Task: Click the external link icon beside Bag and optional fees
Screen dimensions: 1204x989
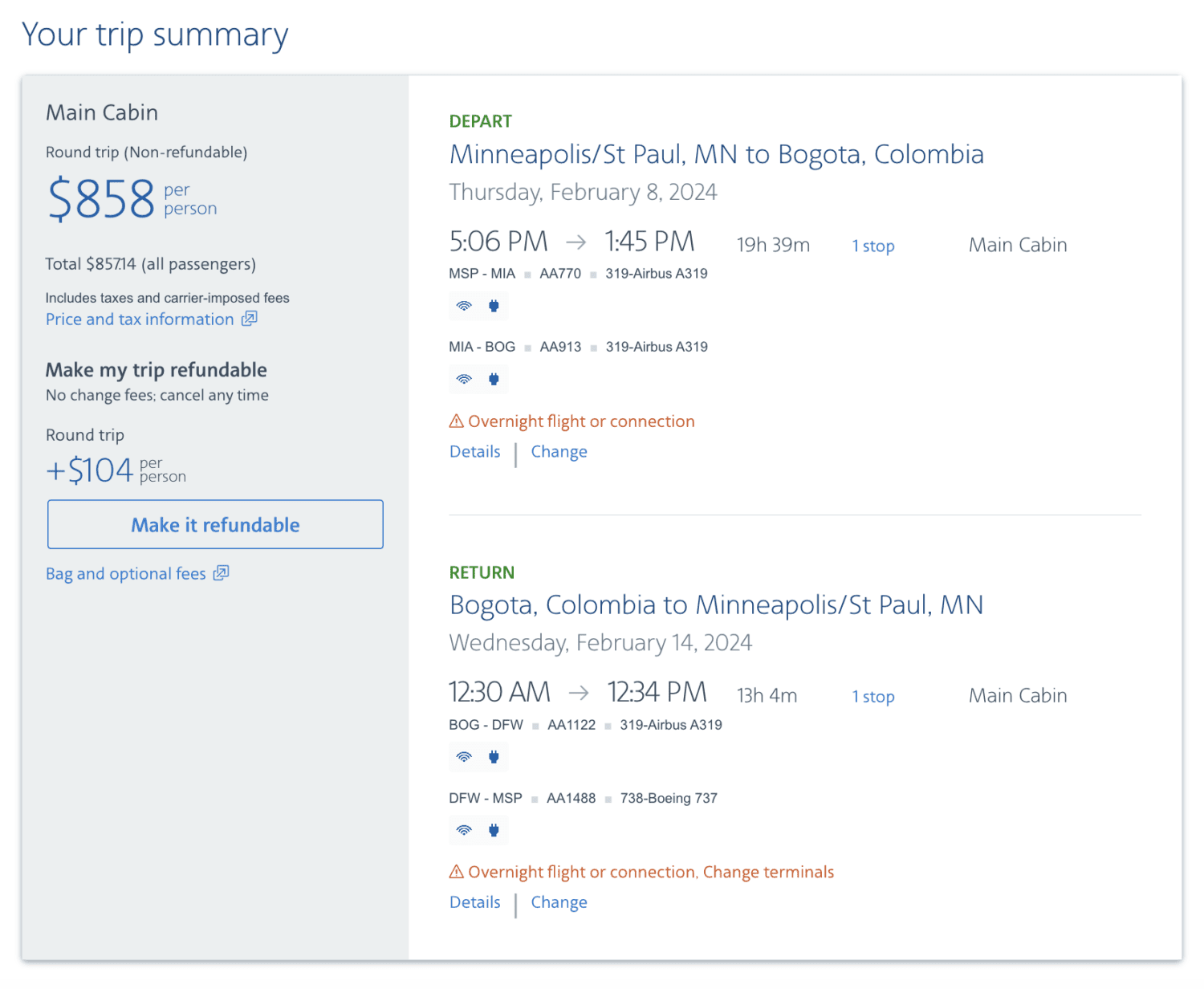Action: click(222, 572)
